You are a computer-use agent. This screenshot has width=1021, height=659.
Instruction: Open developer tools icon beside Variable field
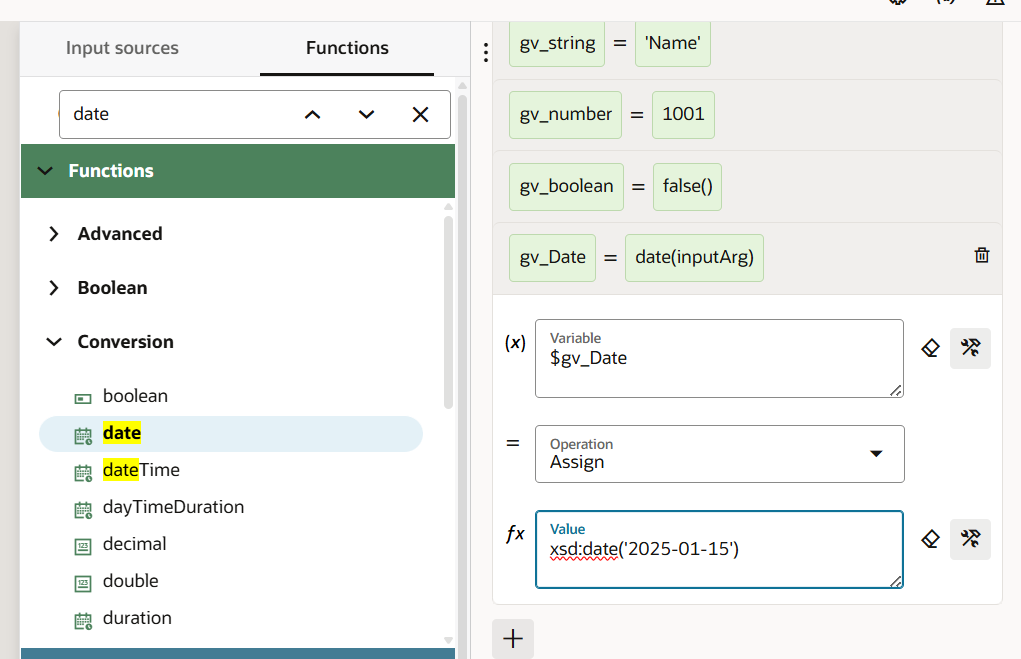tap(970, 348)
